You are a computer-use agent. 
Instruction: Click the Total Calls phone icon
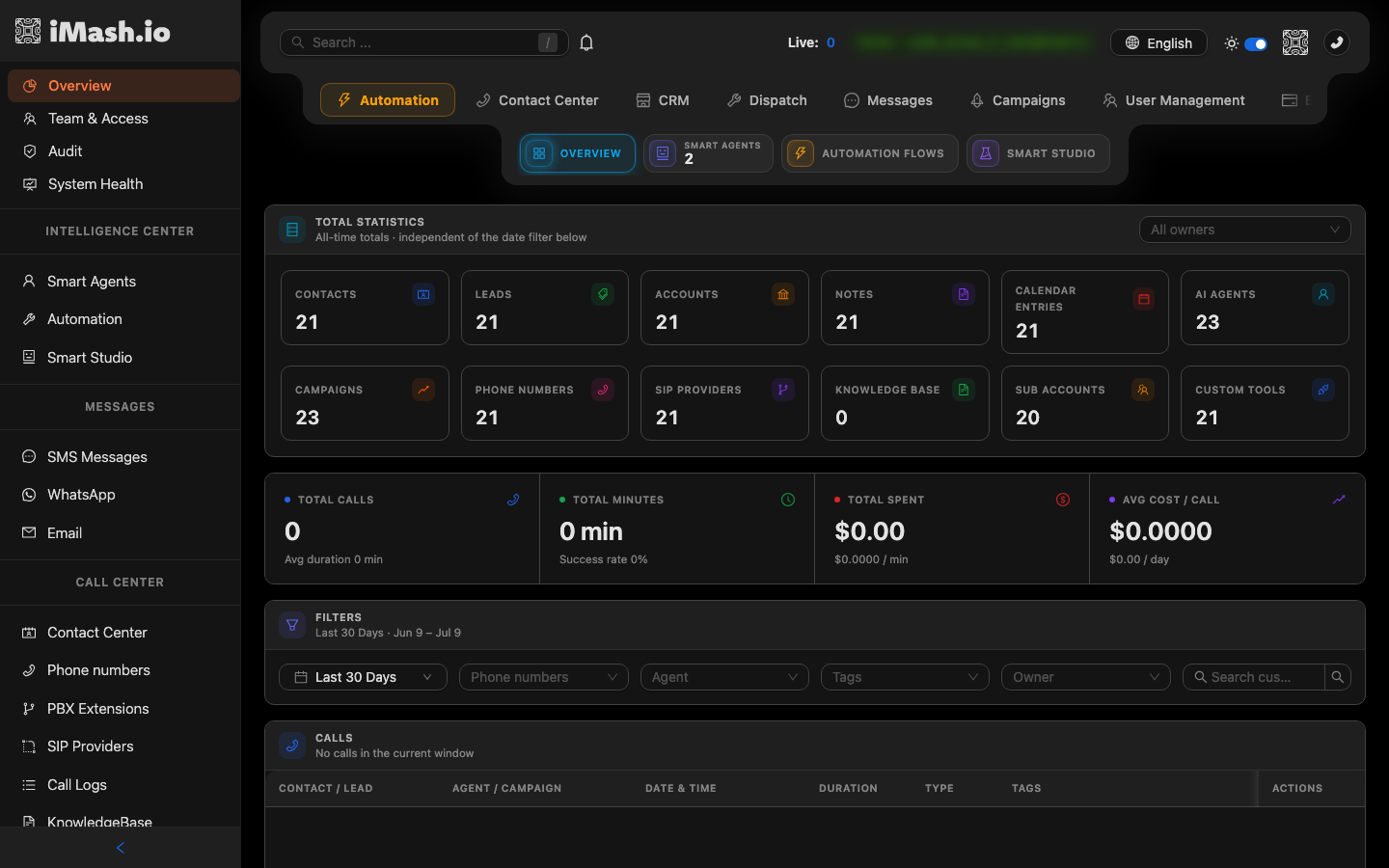coord(513,500)
